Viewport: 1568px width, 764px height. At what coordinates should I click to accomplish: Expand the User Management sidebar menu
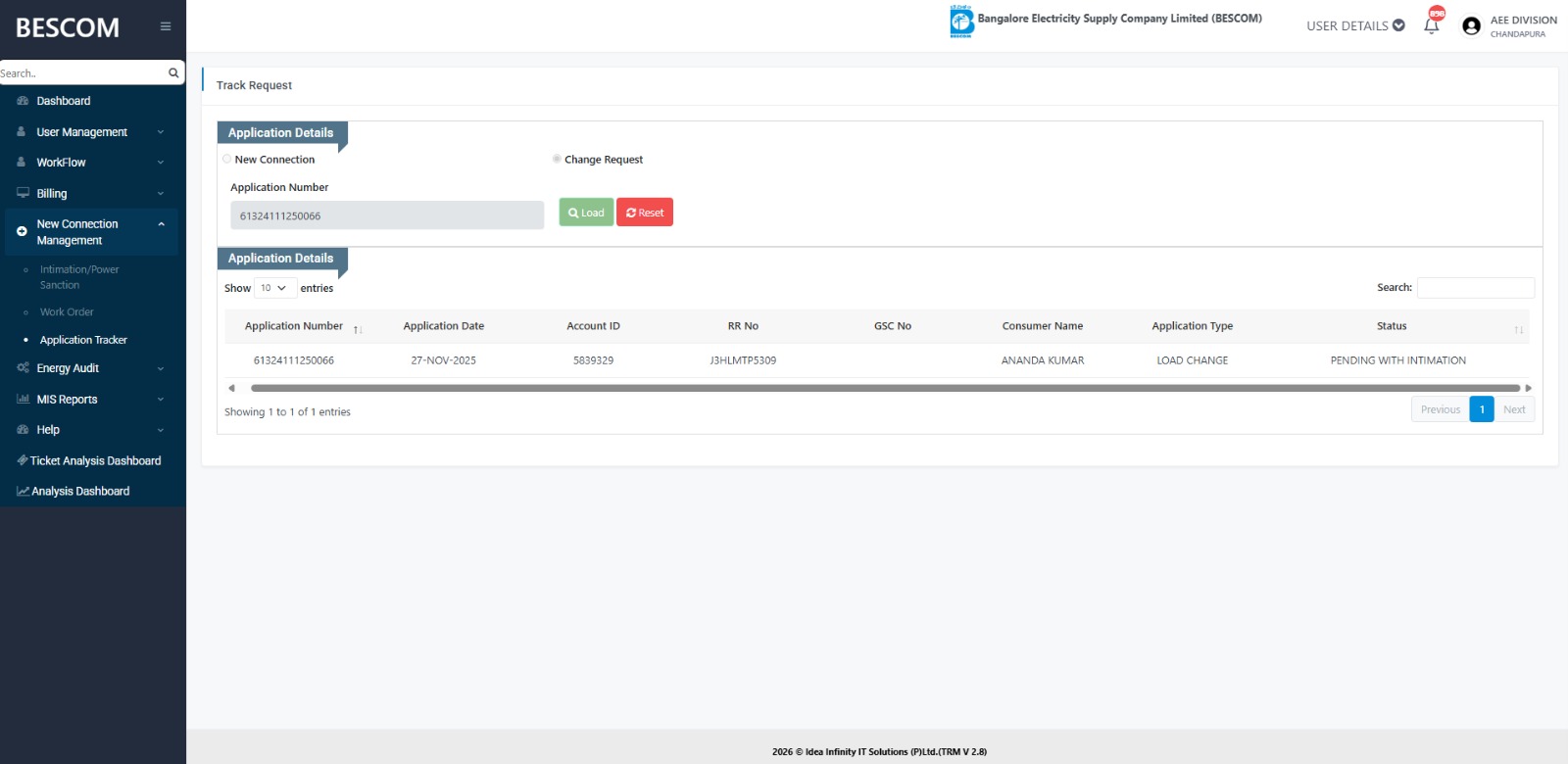click(90, 132)
